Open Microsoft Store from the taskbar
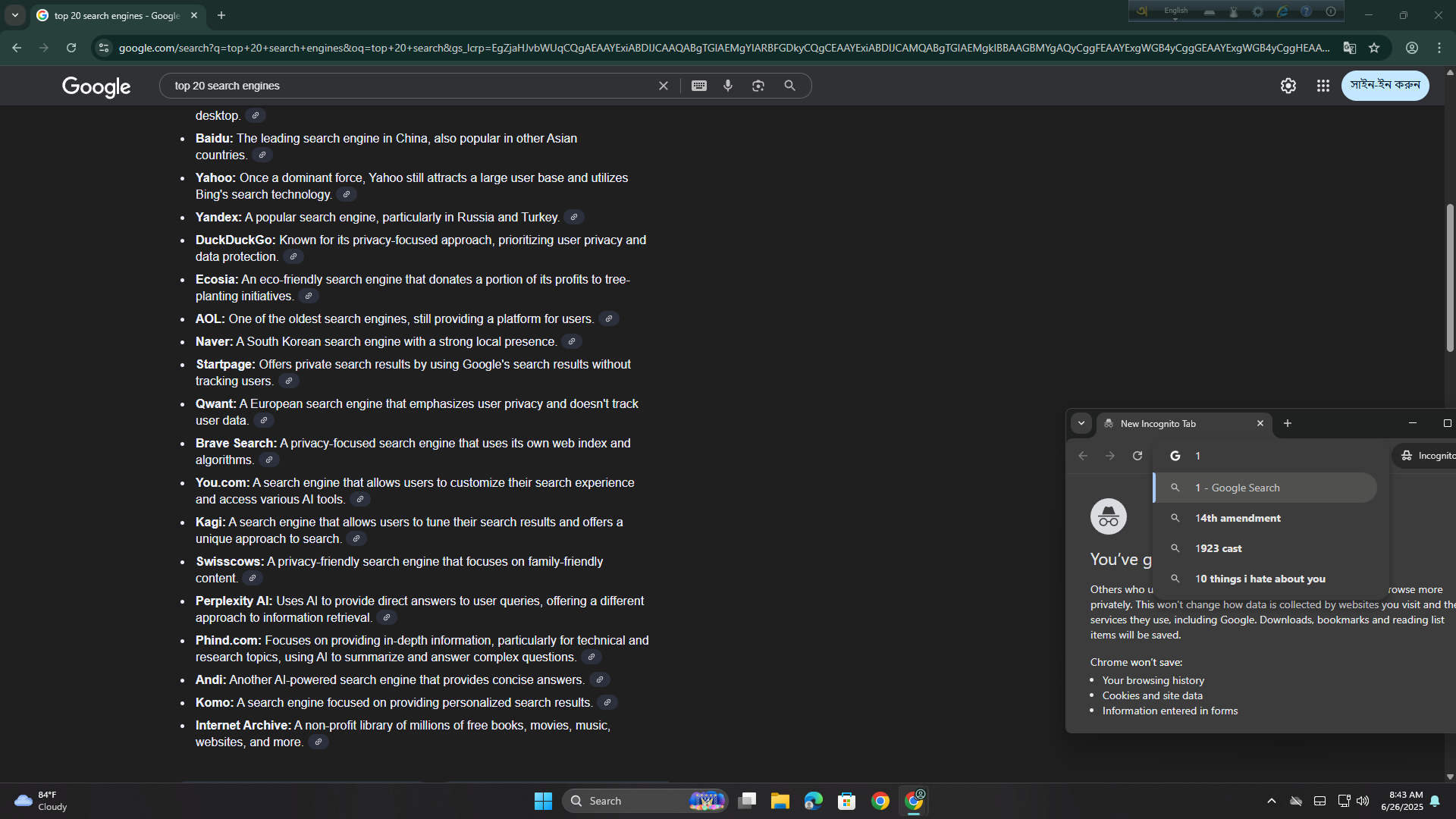Image resolution: width=1456 pixels, height=819 pixels. 847,801
